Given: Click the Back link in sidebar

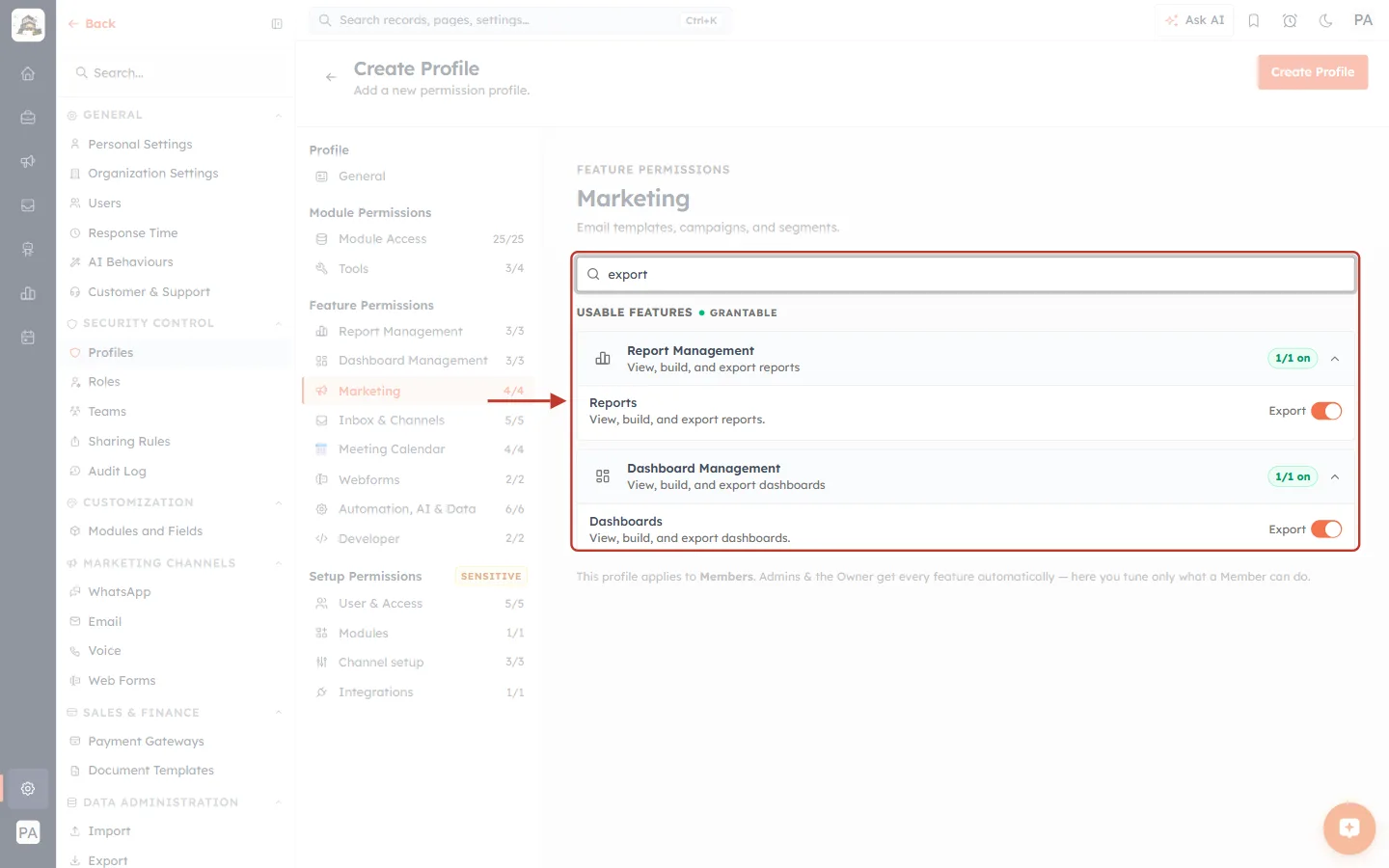Looking at the screenshot, I should pyautogui.click(x=92, y=24).
